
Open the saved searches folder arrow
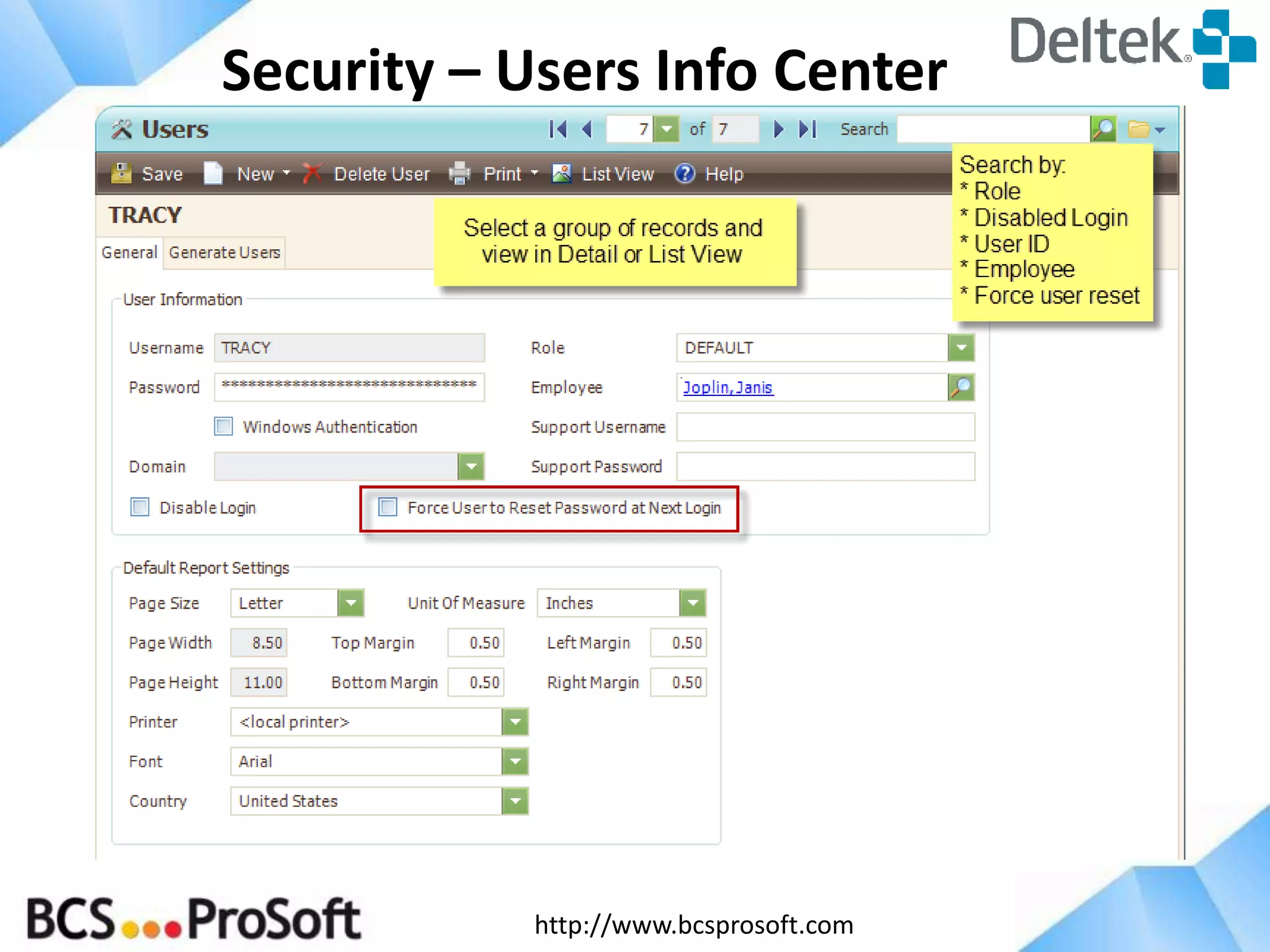pyautogui.click(x=1160, y=130)
